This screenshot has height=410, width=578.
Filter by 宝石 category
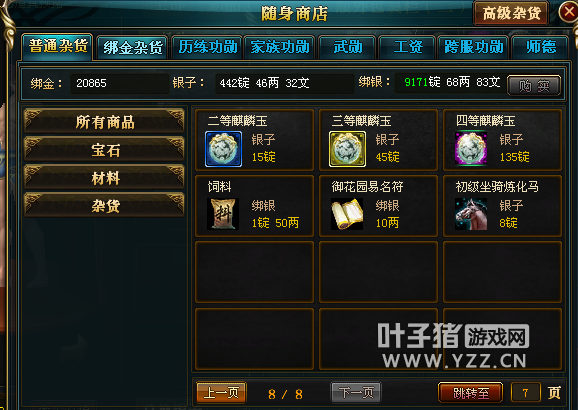(x=105, y=150)
